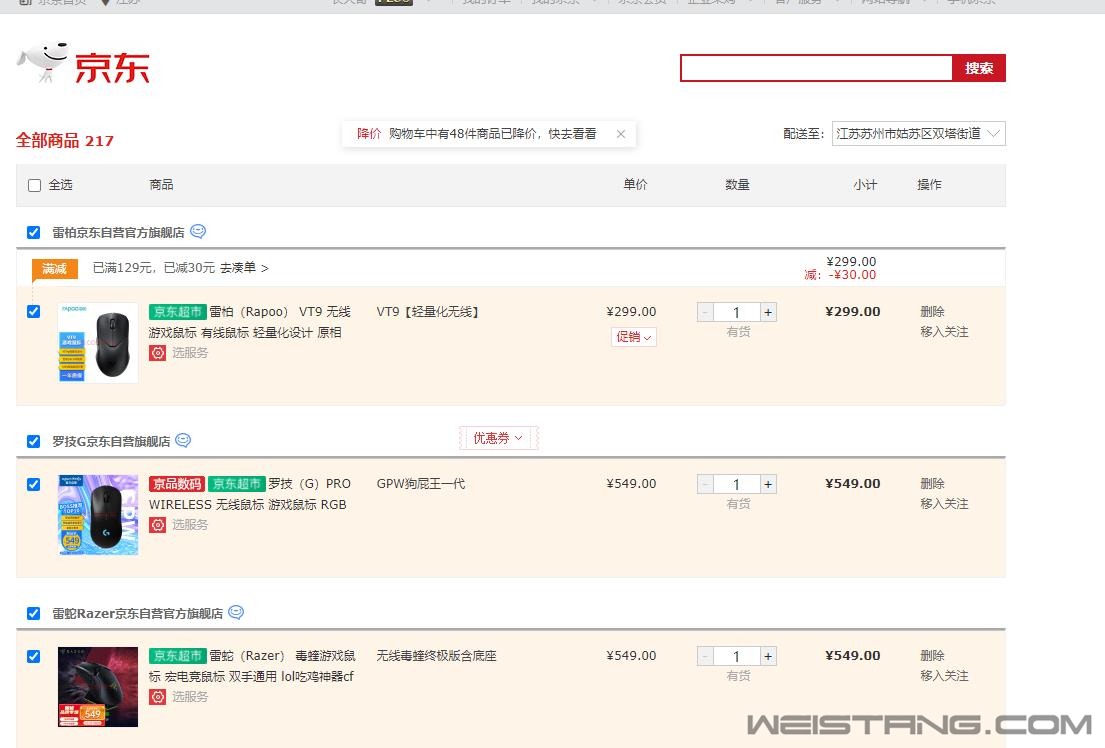Click the -¥30.00 discount amount
This screenshot has height=748, width=1105.
pyautogui.click(x=851, y=275)
